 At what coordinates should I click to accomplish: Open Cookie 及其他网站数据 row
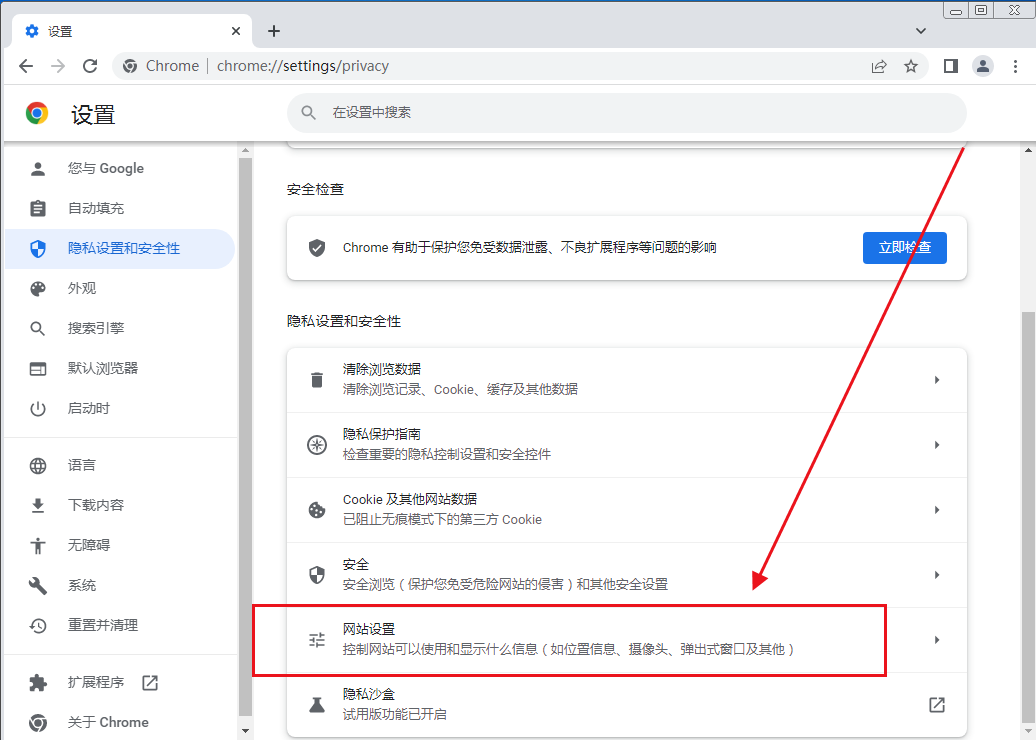pos(626,510)
